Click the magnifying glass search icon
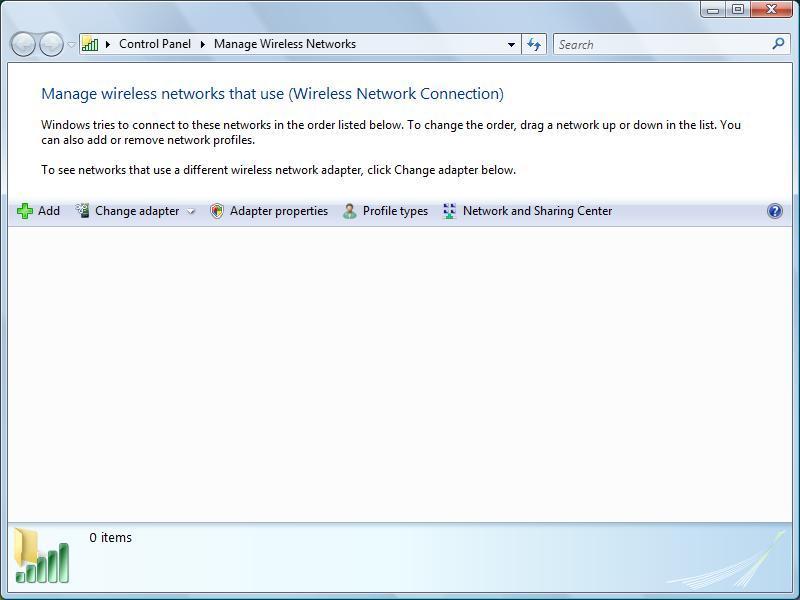800x600 pixels. [x=778, y=44]
